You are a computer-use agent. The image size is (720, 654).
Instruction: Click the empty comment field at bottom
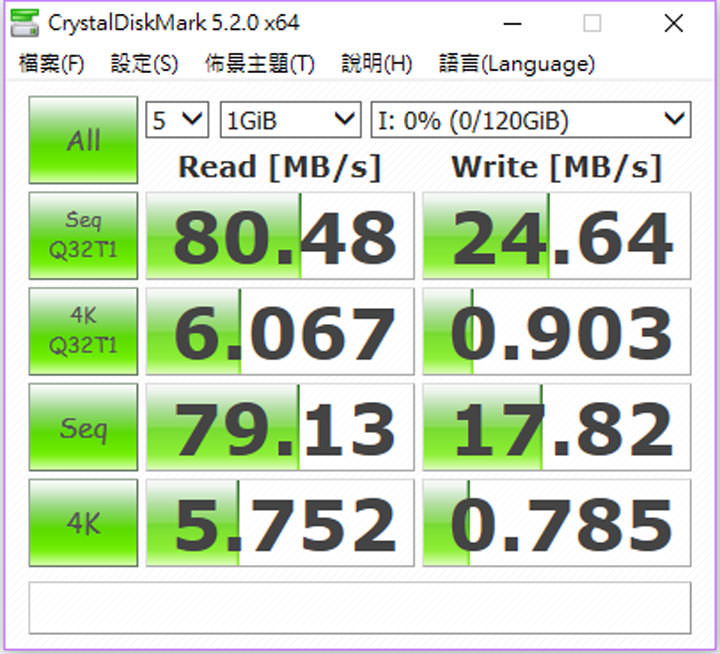pyautogui.click(x=359, y=606)
